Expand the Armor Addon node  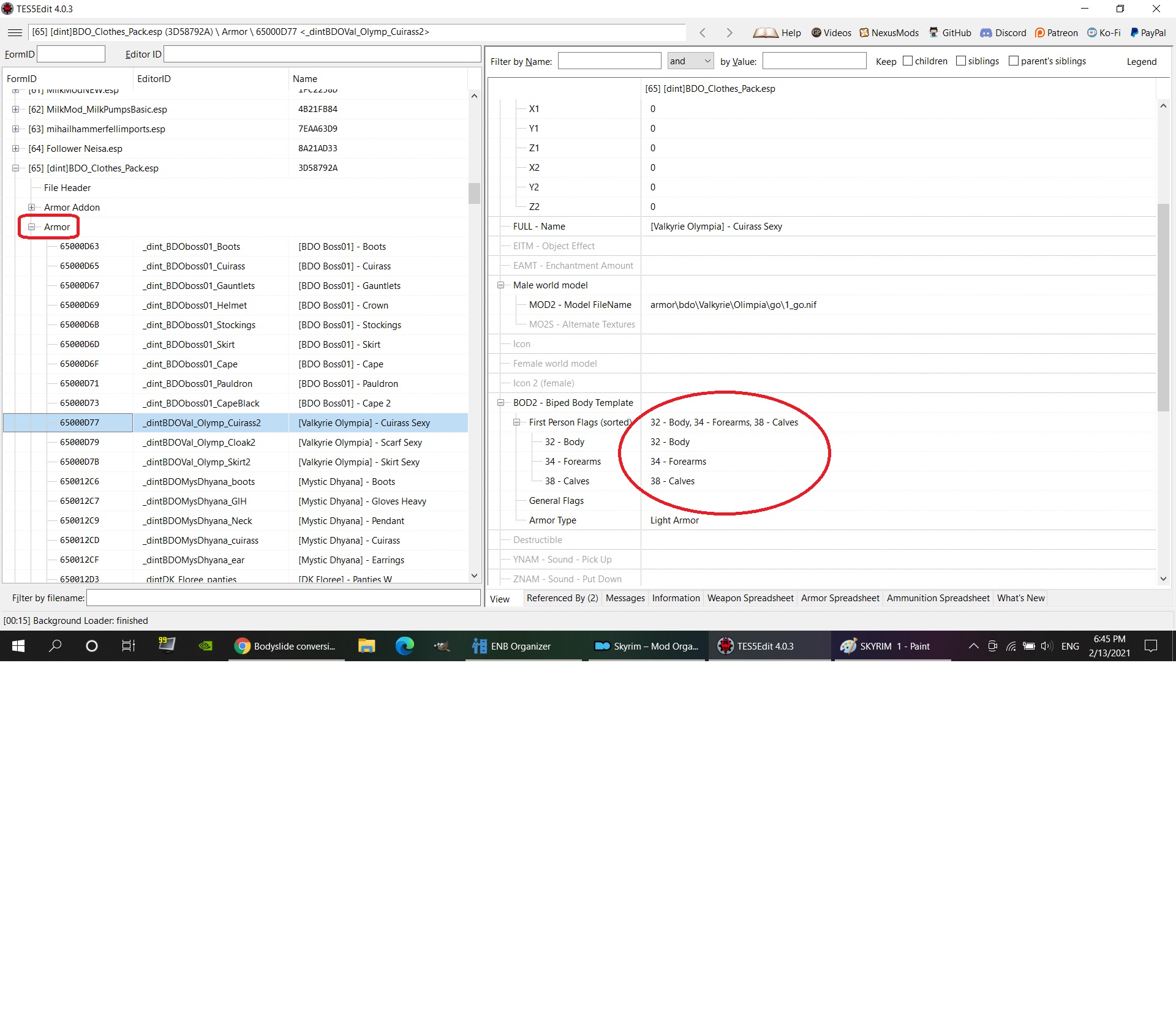(x=31, y=208)
